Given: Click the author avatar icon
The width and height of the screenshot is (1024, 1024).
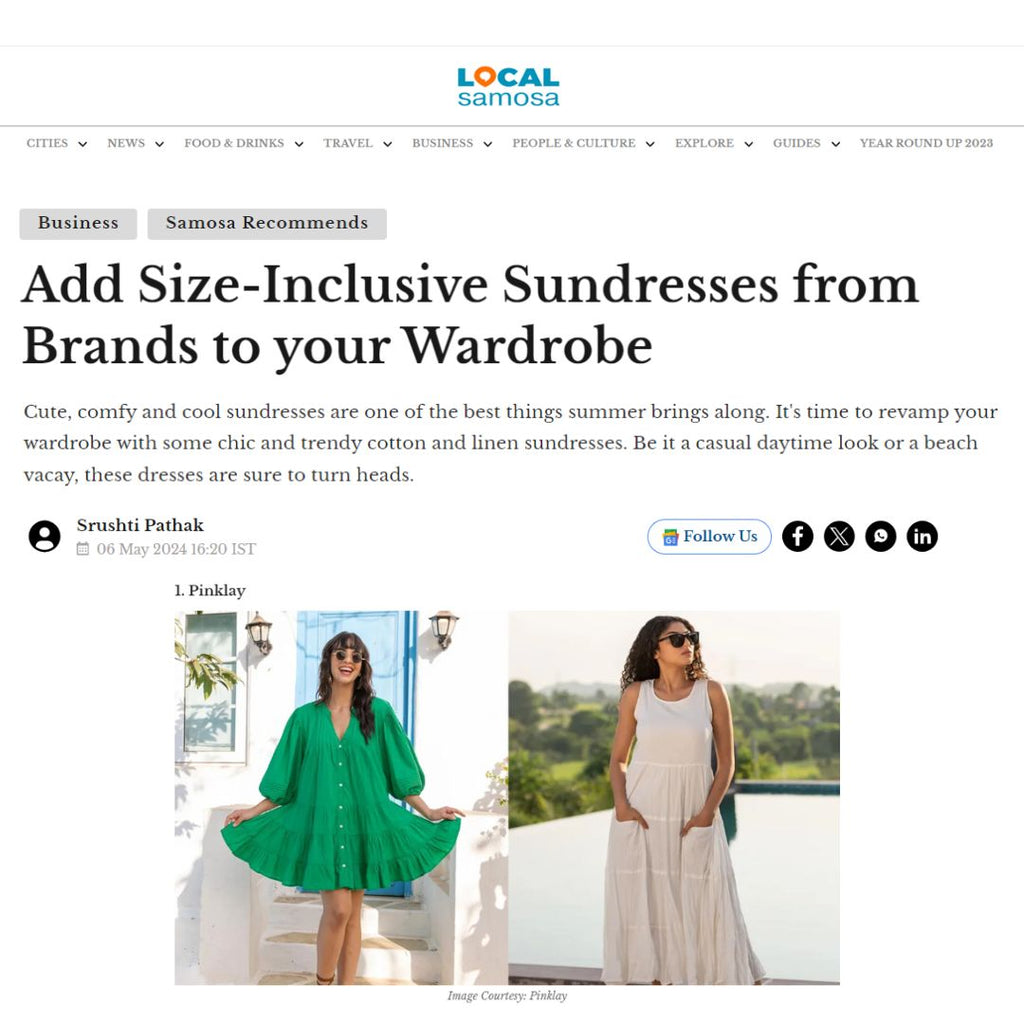Looking at the screenshot, I should 44,536.
